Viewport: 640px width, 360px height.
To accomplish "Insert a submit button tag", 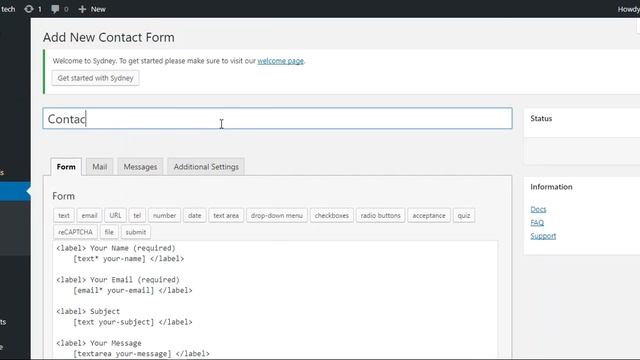I will coord(136,232).
